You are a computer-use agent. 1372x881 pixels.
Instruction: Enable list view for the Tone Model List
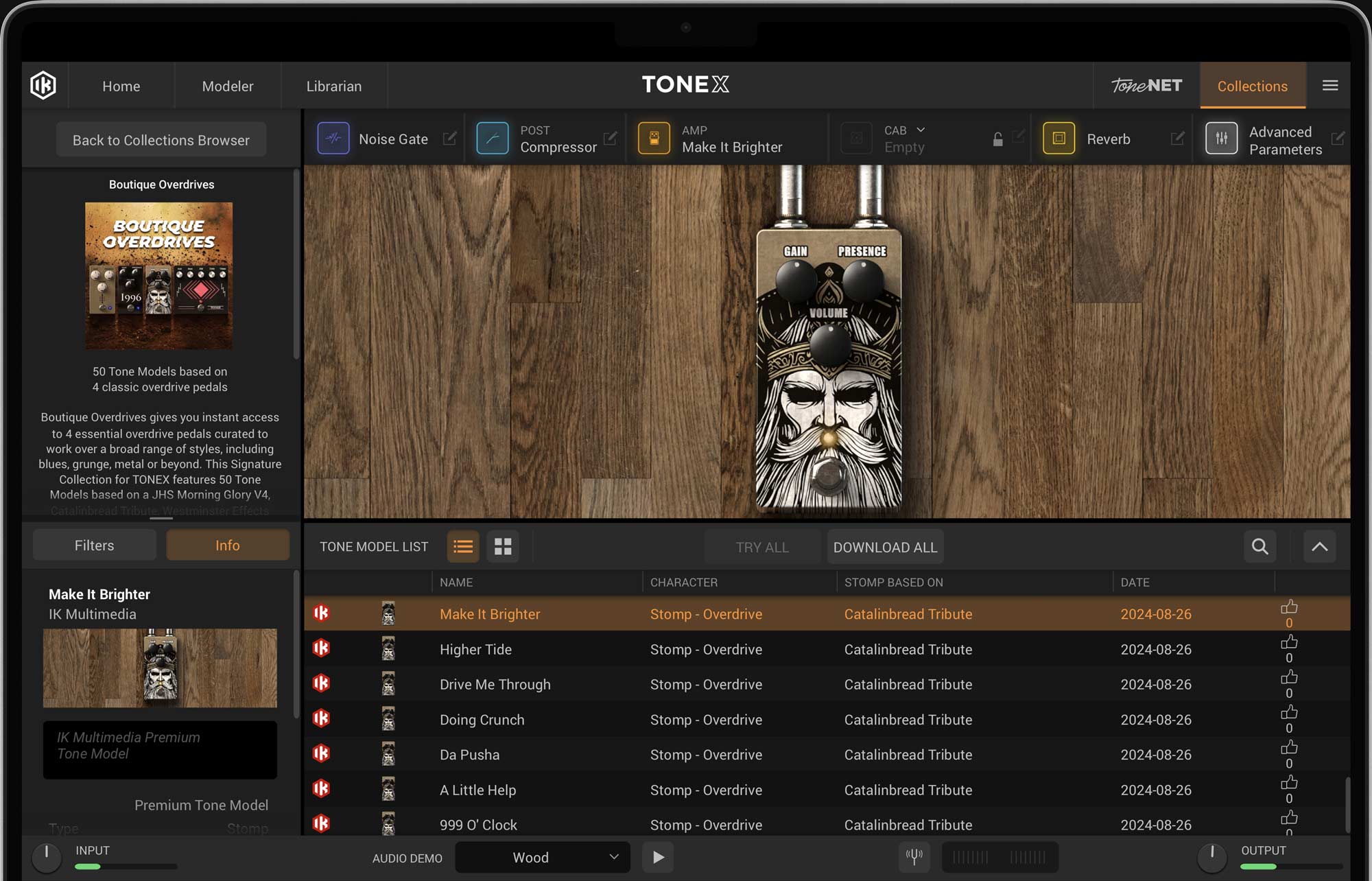pos(463,546)
